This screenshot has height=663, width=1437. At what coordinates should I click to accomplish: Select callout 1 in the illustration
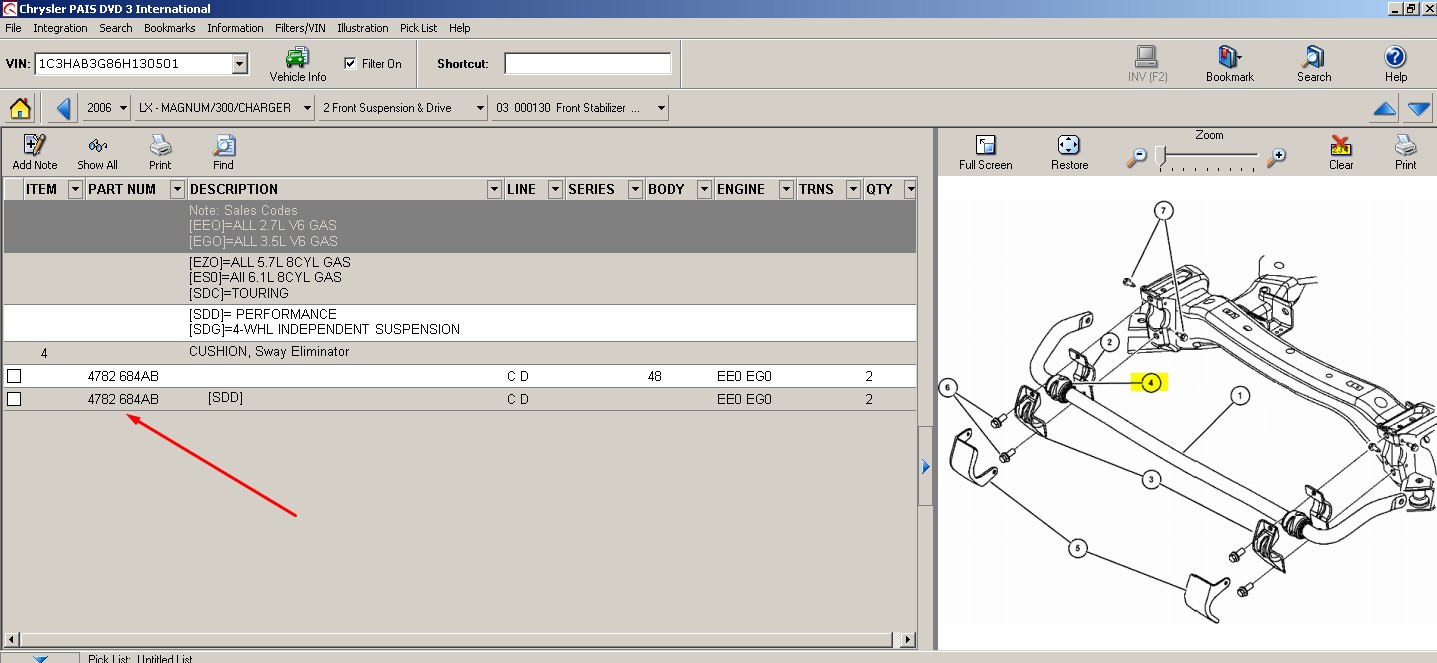pyautogui.click(x=1240, y=396)
